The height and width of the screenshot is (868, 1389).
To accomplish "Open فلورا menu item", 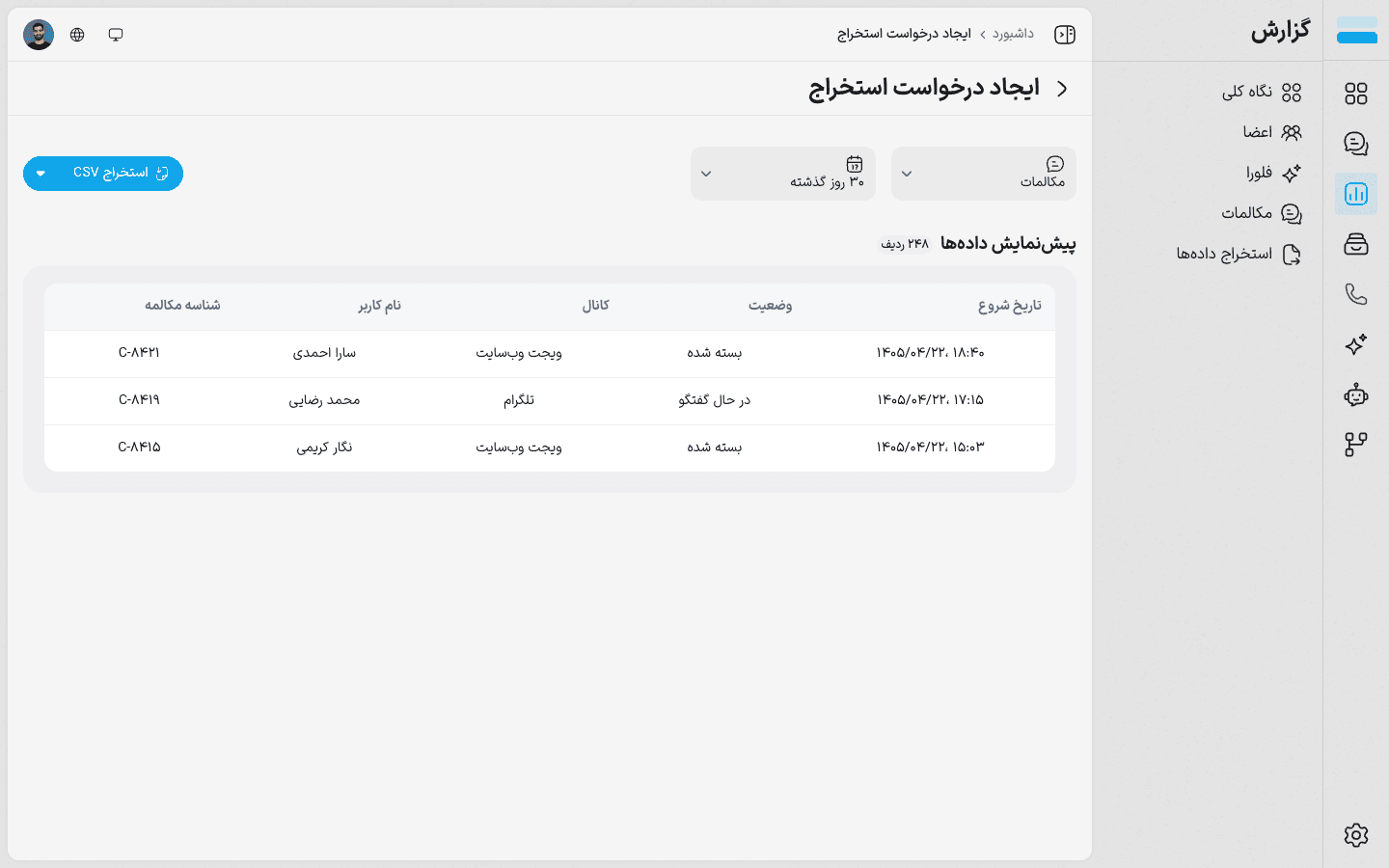I will (1273, 173).
